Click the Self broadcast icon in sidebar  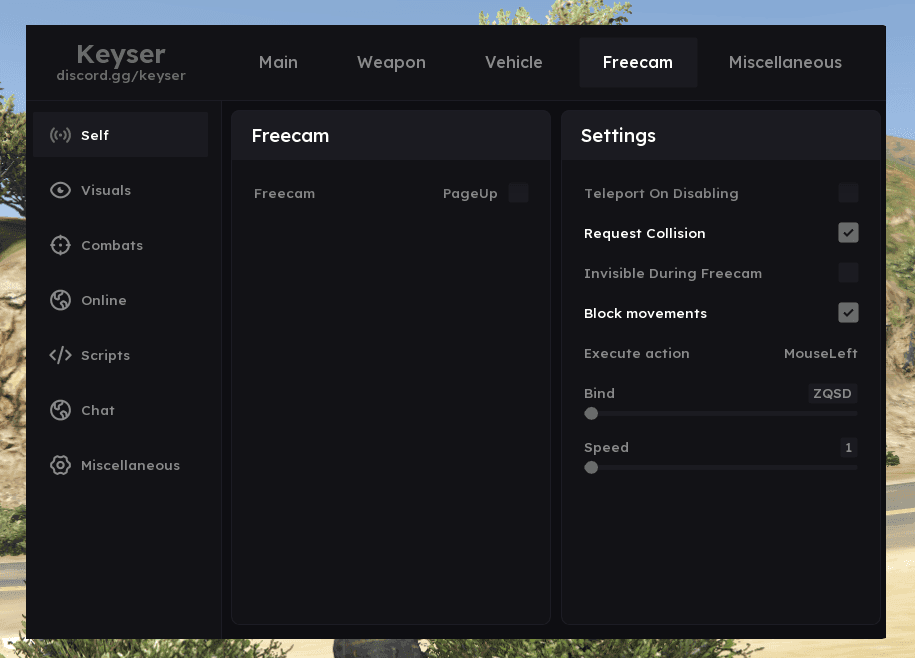(60, 135)
